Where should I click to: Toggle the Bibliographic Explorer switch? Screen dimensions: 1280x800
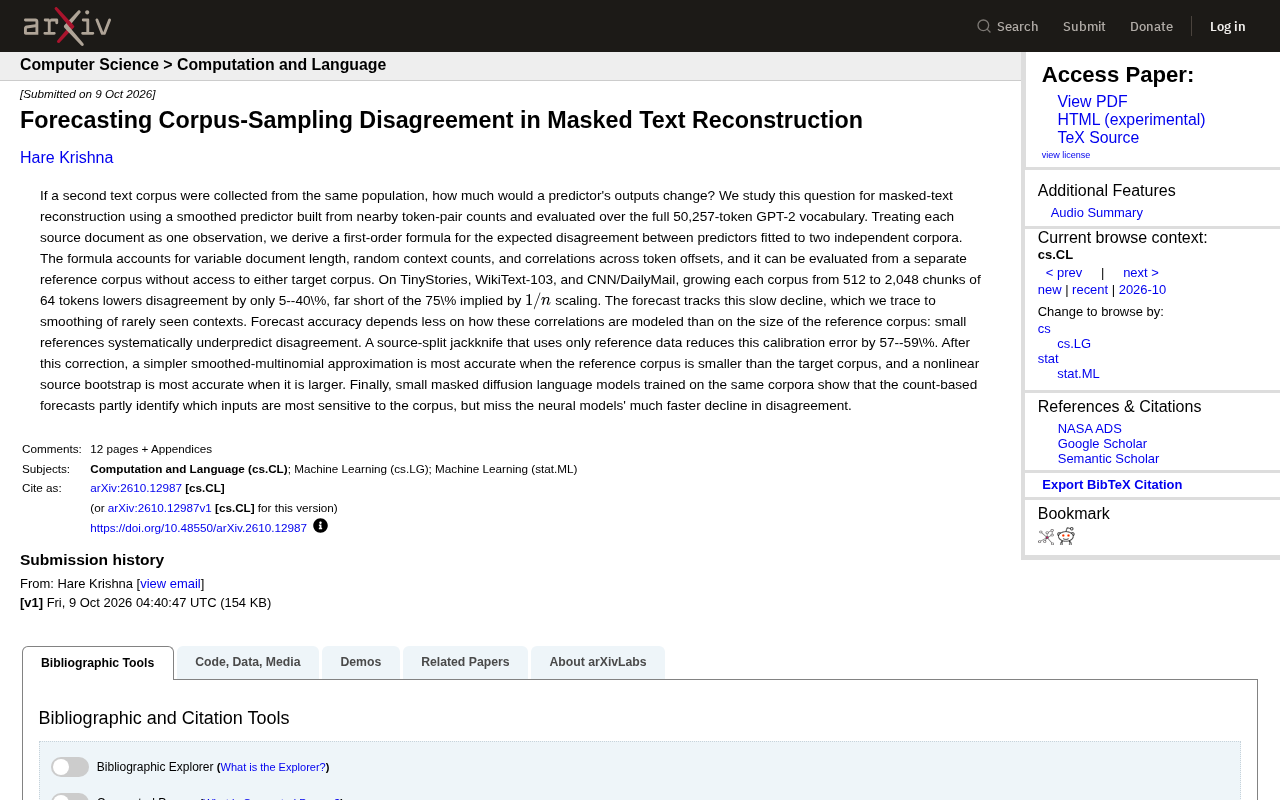[70, 767]
